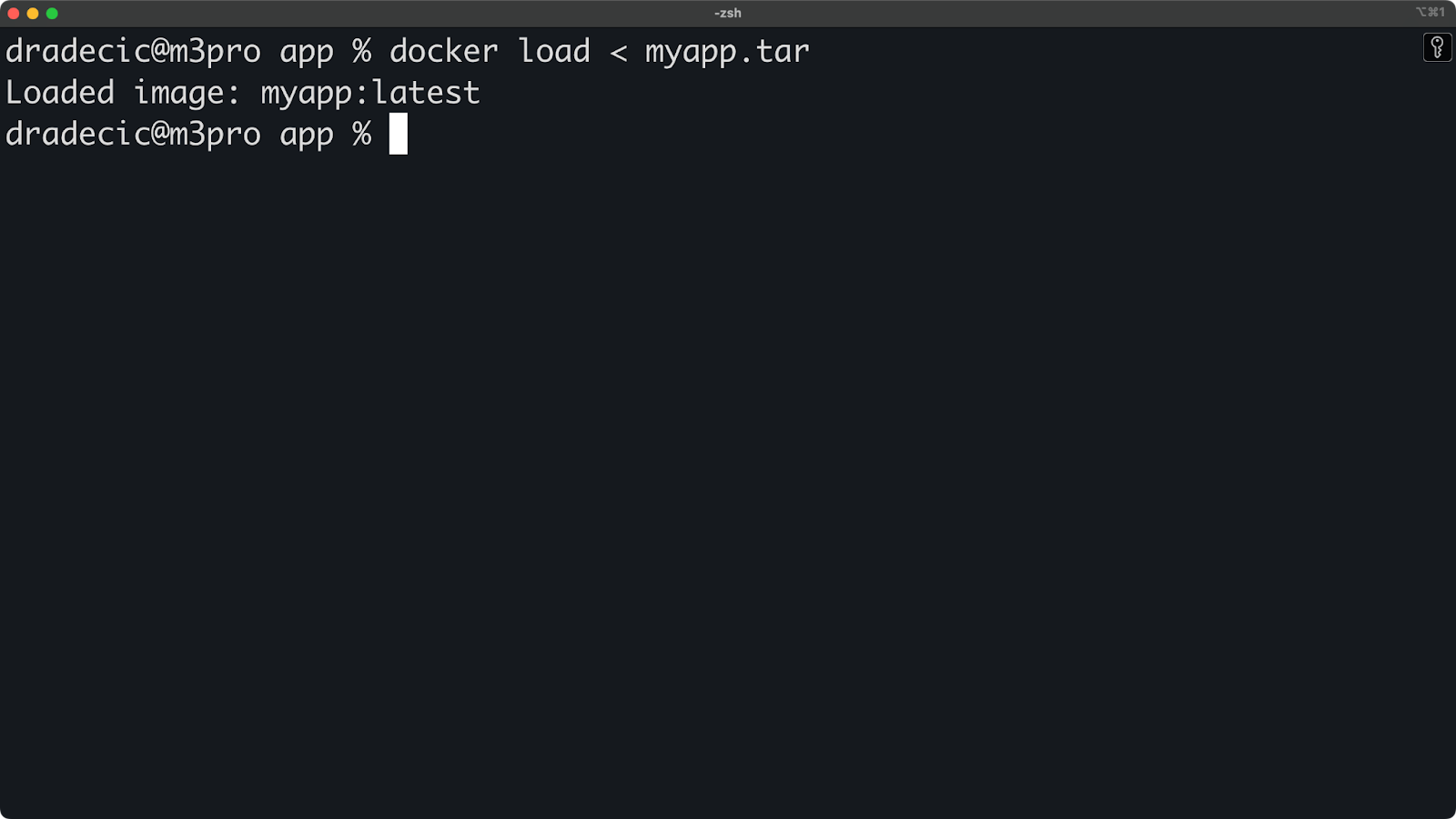Image resolution: width=1456 pixels, height=819 pixels.
Task: Click the white block cursor at the prompt
Action: [399, 134]
